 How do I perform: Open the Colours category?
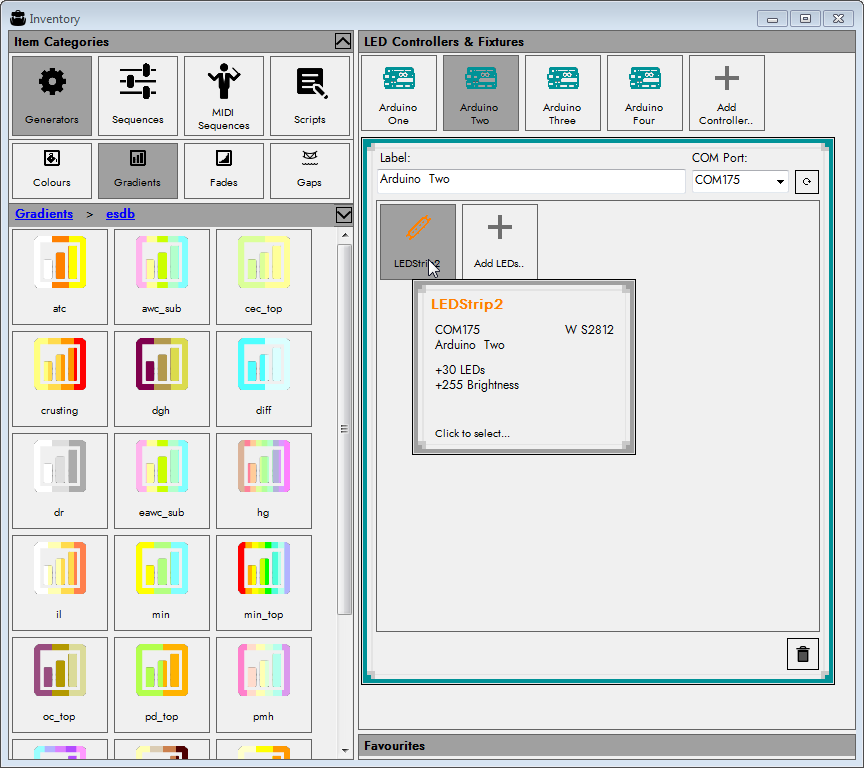pyautogui.click(x=52, y=171)
